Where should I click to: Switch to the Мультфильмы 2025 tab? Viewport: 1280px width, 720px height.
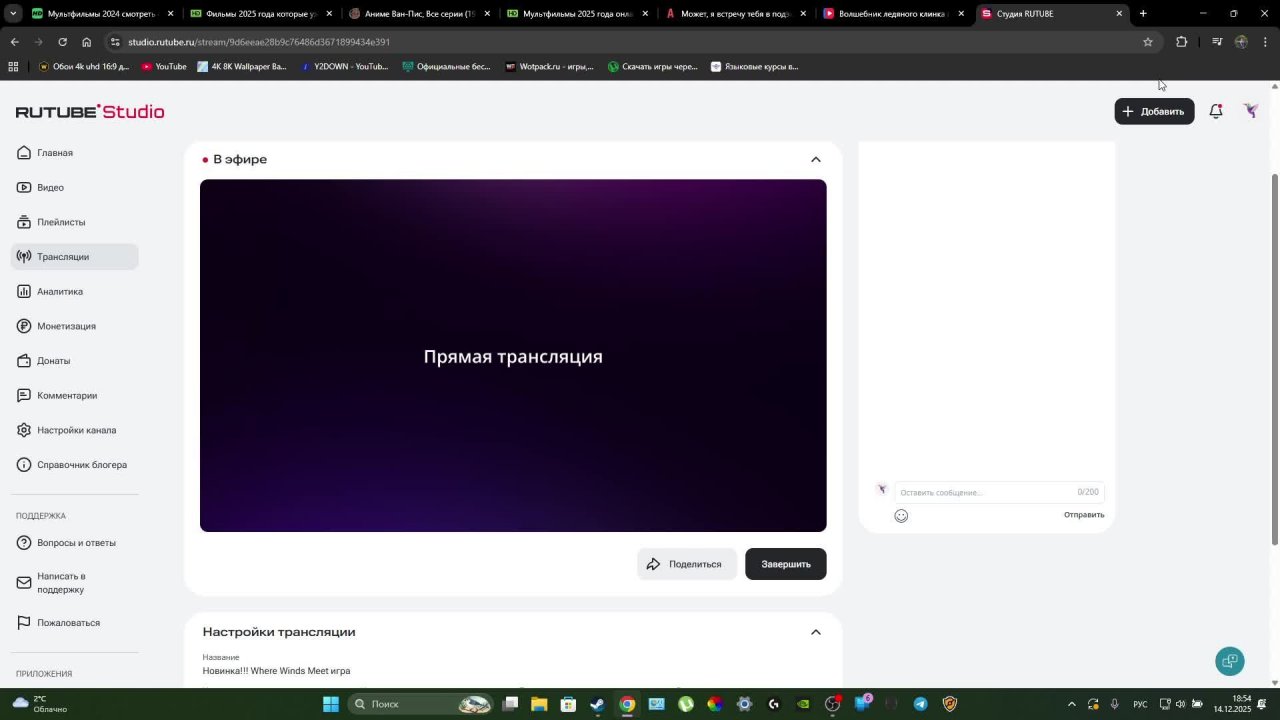click(x=578, y=14)
